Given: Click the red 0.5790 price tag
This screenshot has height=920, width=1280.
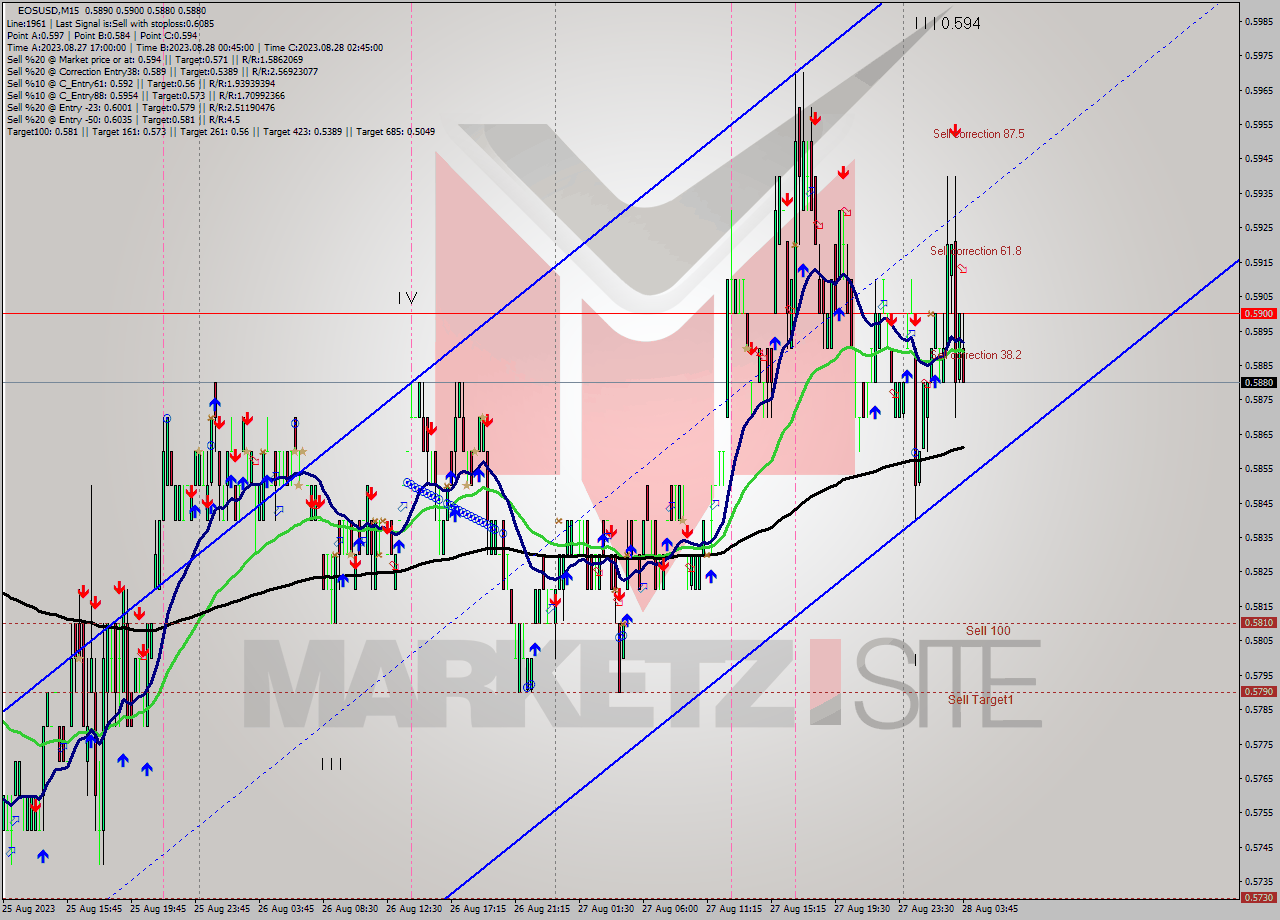Looking at the screenshot, I should coord(1258,691).
